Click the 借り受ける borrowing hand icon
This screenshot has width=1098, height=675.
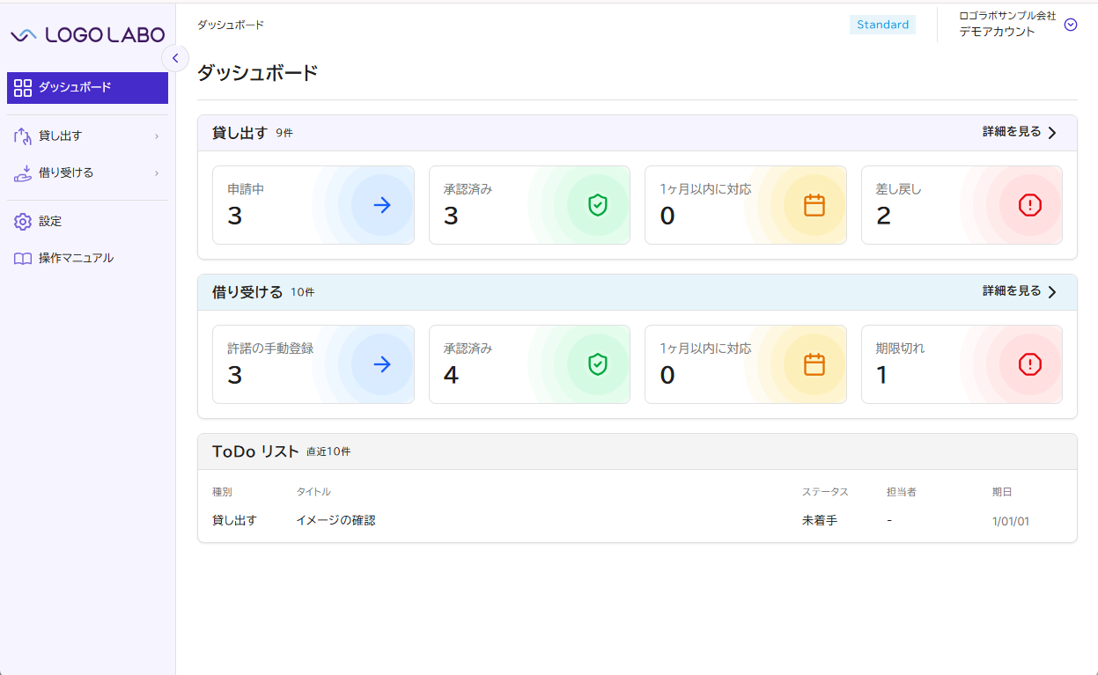[x=22, y=173]
